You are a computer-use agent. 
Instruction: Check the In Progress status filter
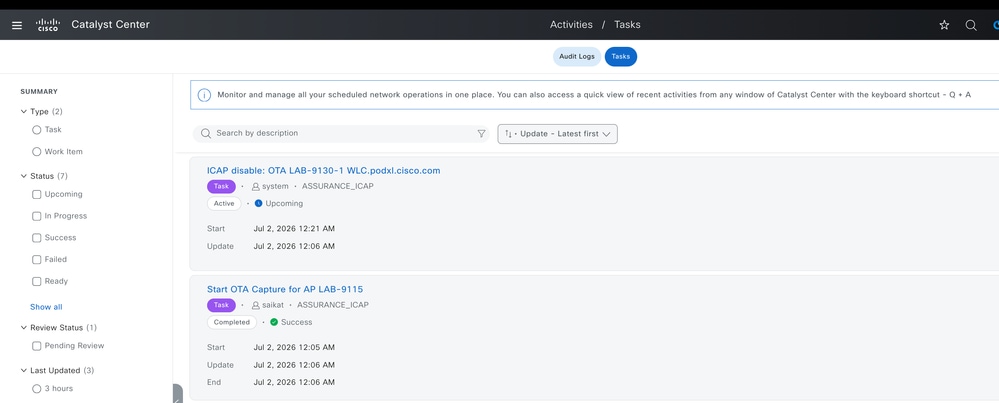[x=36, y=216]
